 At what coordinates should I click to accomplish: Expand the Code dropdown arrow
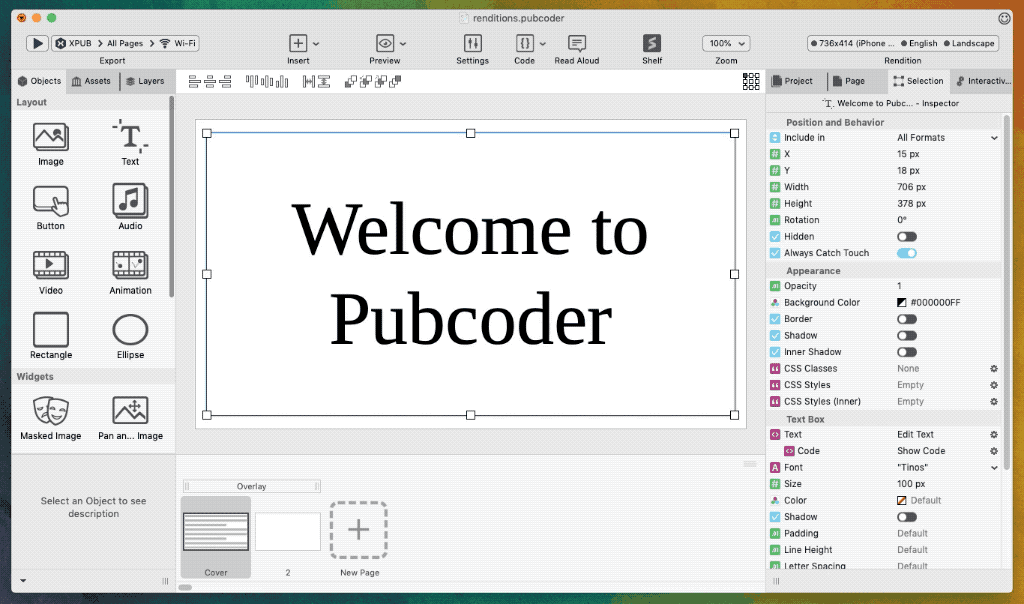click(542, 44)
